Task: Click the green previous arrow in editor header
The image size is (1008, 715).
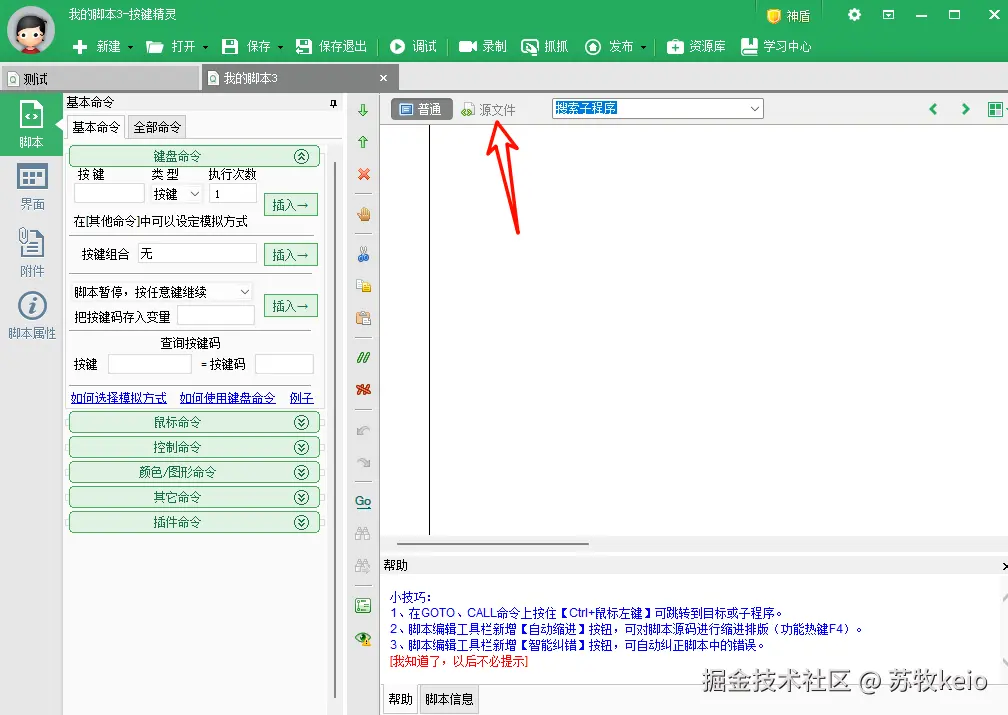Action: coord(933,109)
